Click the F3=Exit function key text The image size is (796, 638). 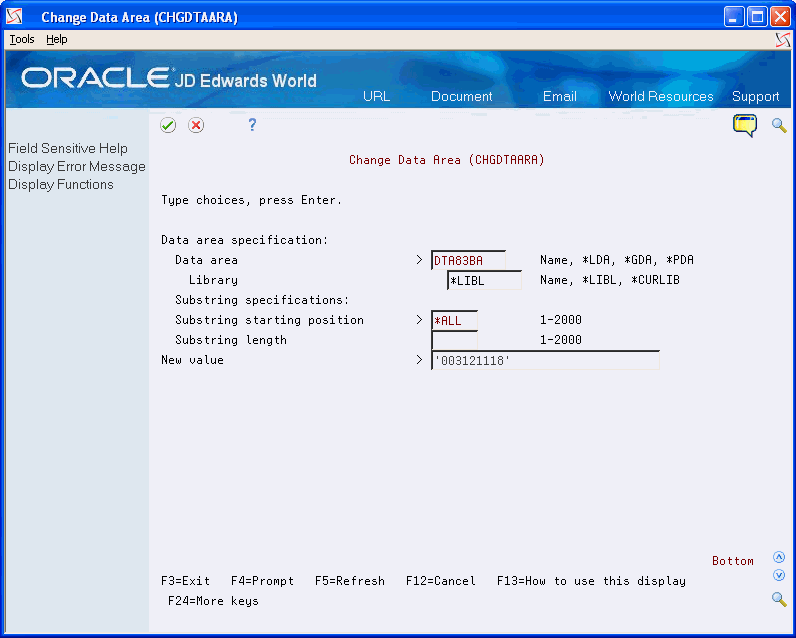pos(185,581)
